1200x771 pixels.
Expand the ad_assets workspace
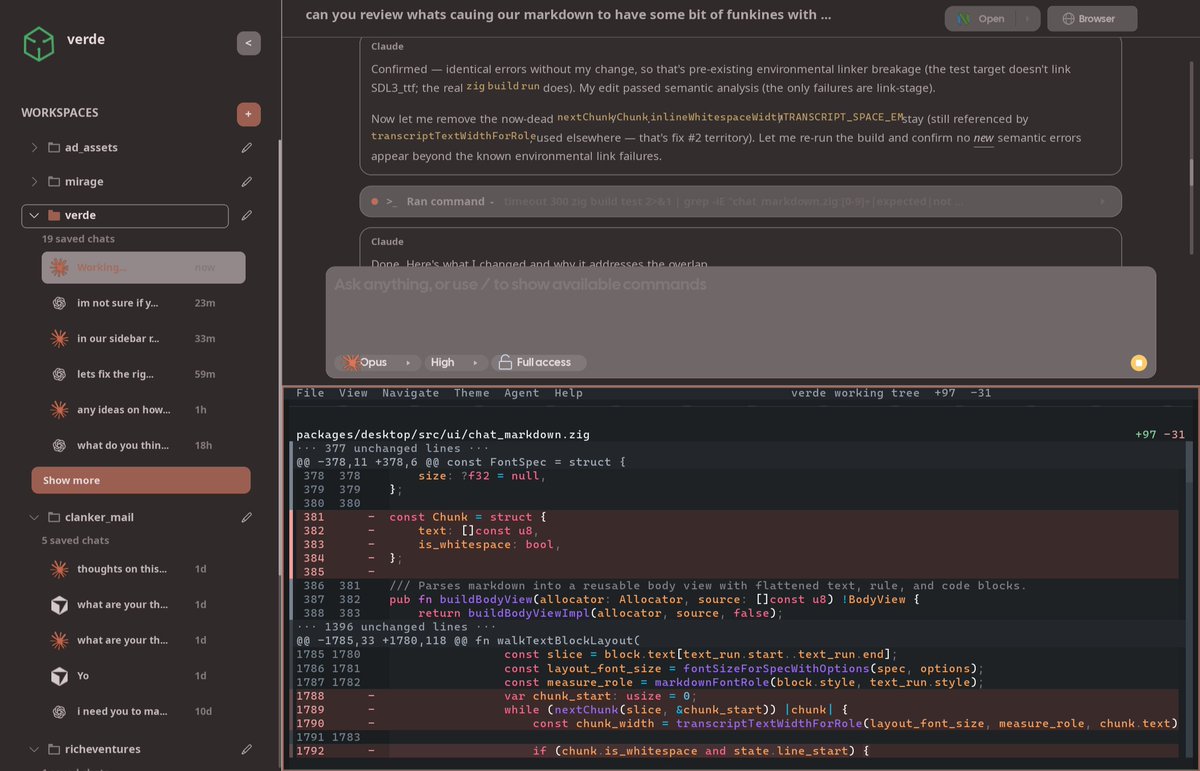tap(34, 148)
